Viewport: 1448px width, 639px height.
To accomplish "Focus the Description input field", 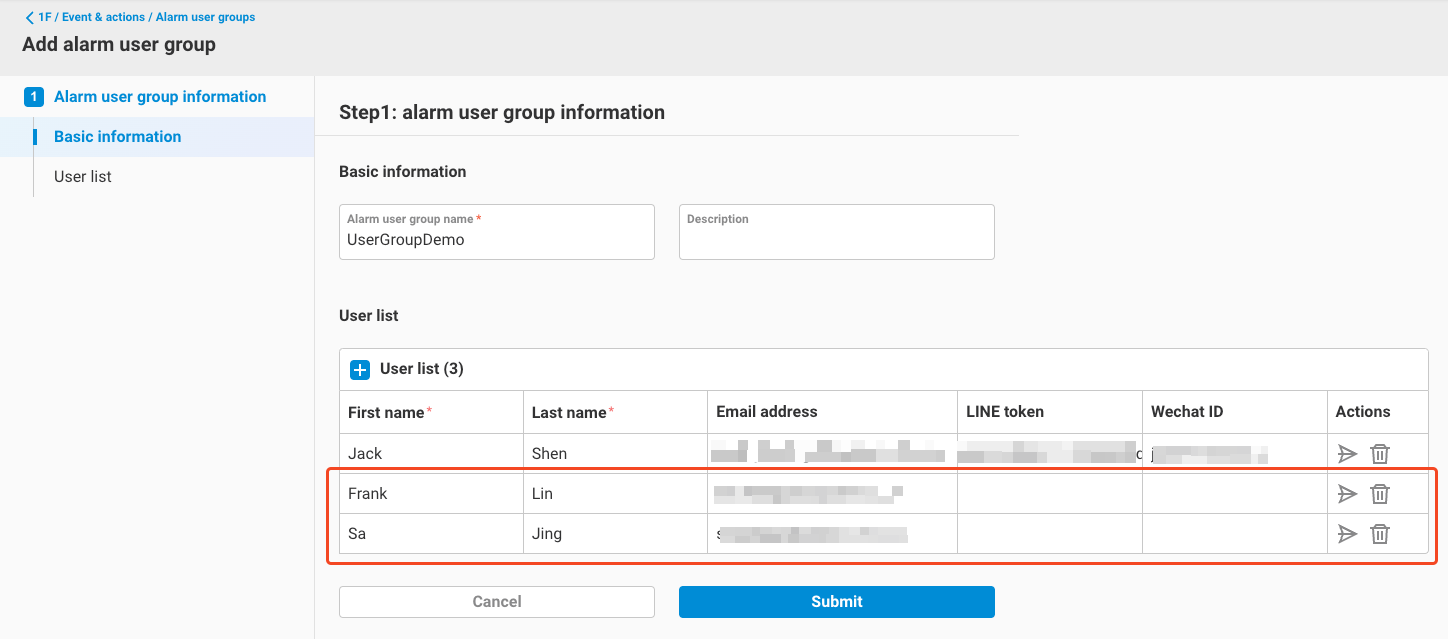I will click(x=836, y=240).
